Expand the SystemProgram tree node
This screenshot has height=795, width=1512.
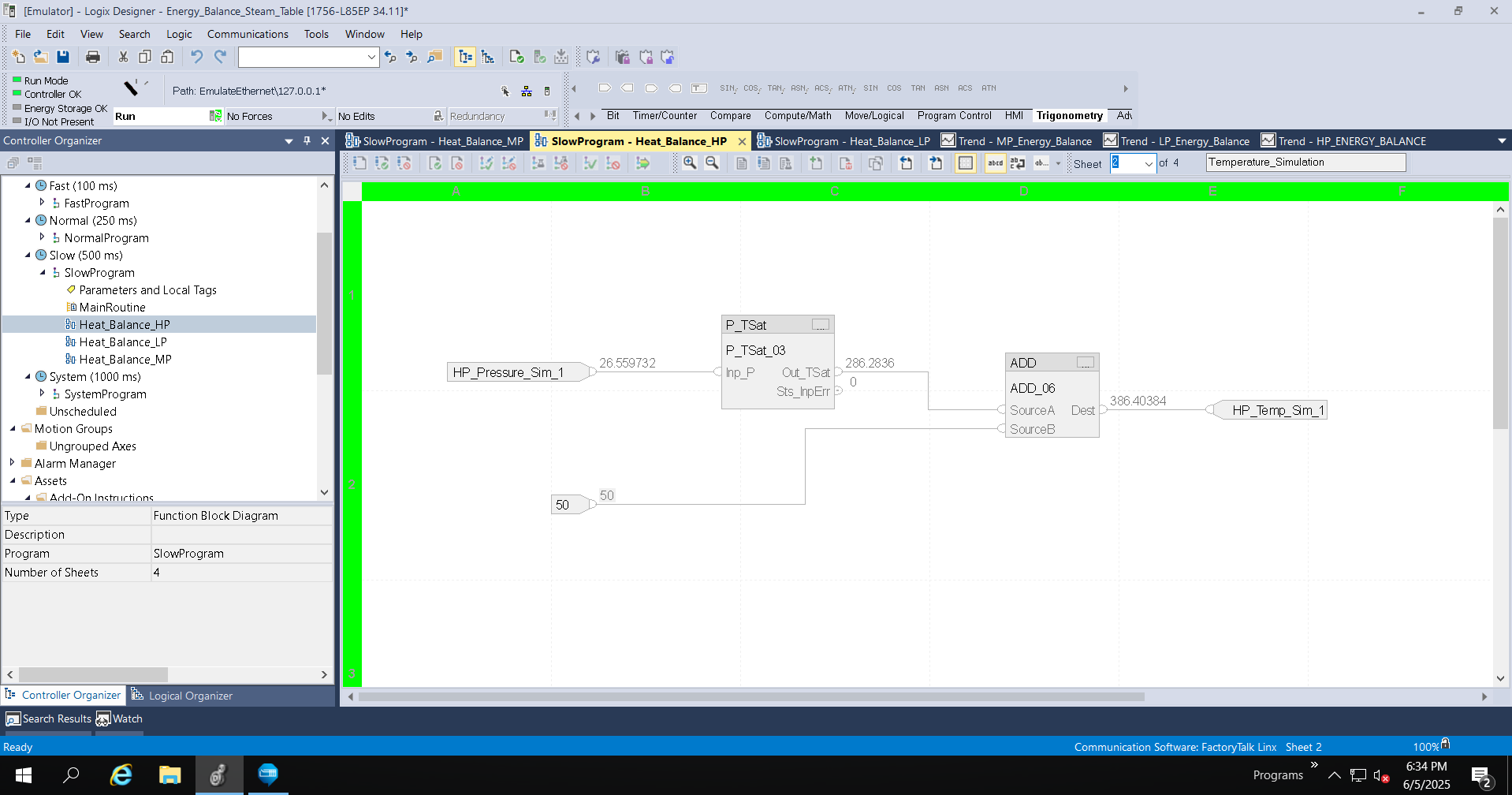click(x=43, y=394)
